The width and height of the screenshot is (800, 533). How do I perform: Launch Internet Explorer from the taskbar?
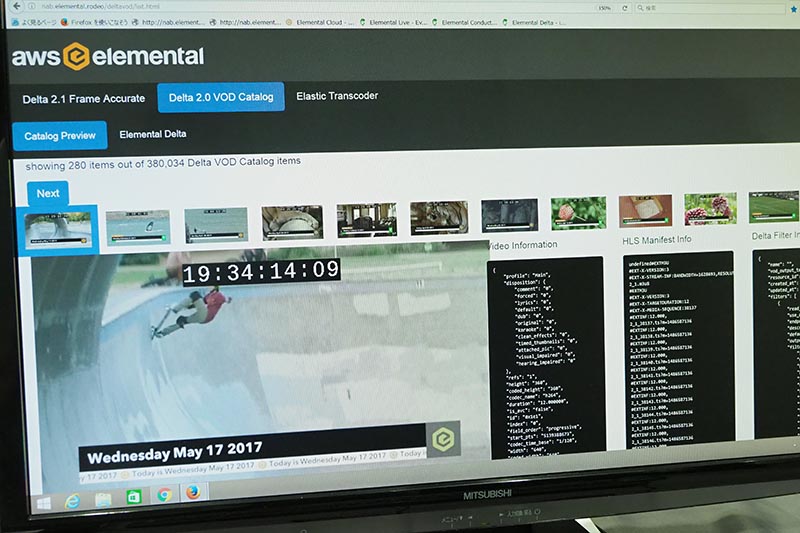pyautogui.click(x=72, y=502)
